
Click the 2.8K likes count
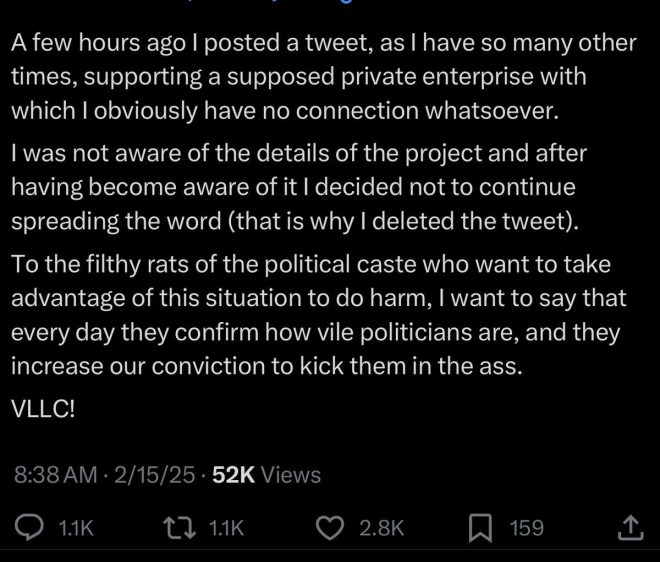click(x=381, y=528)
